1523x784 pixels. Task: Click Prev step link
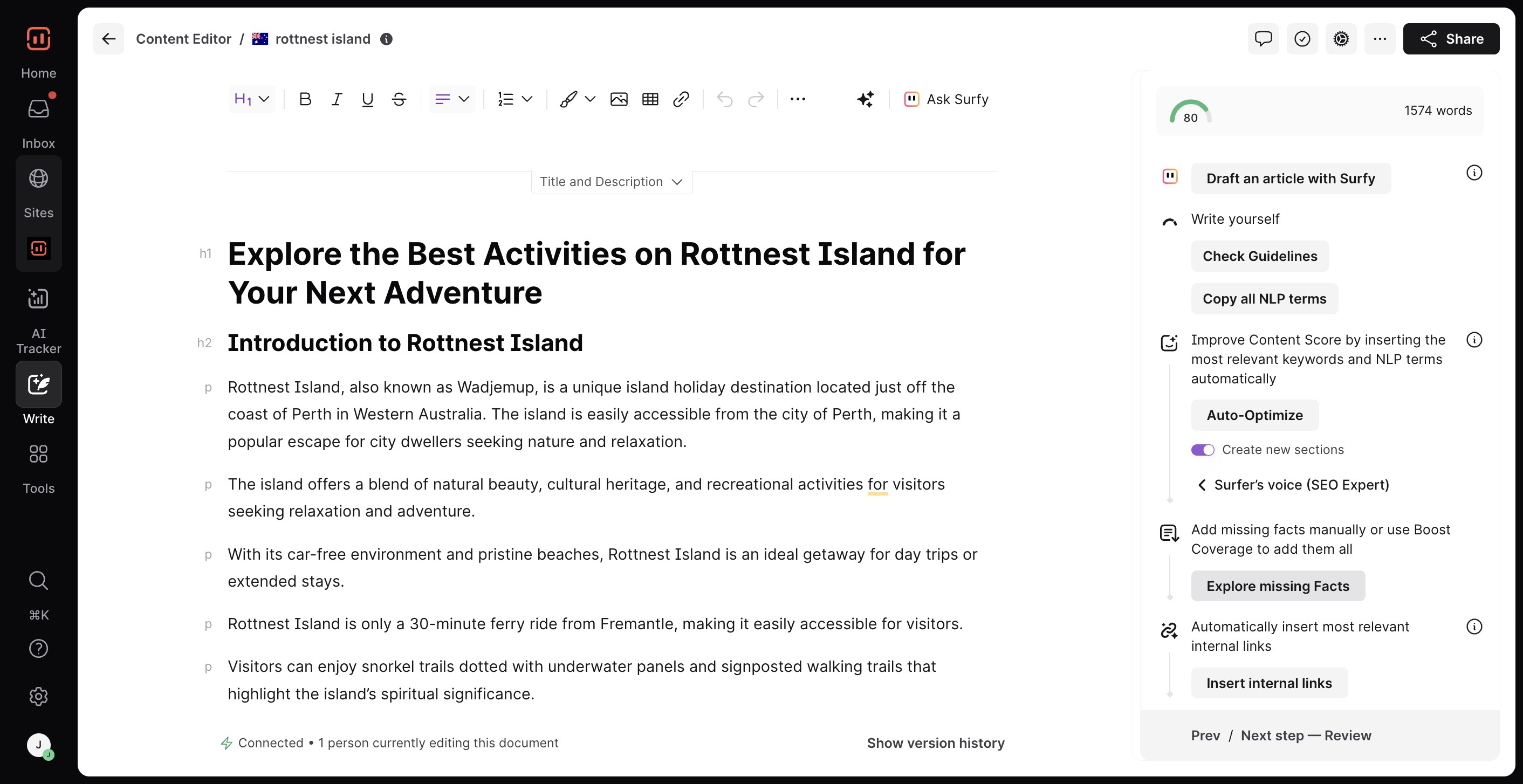tap(1205, 735)
